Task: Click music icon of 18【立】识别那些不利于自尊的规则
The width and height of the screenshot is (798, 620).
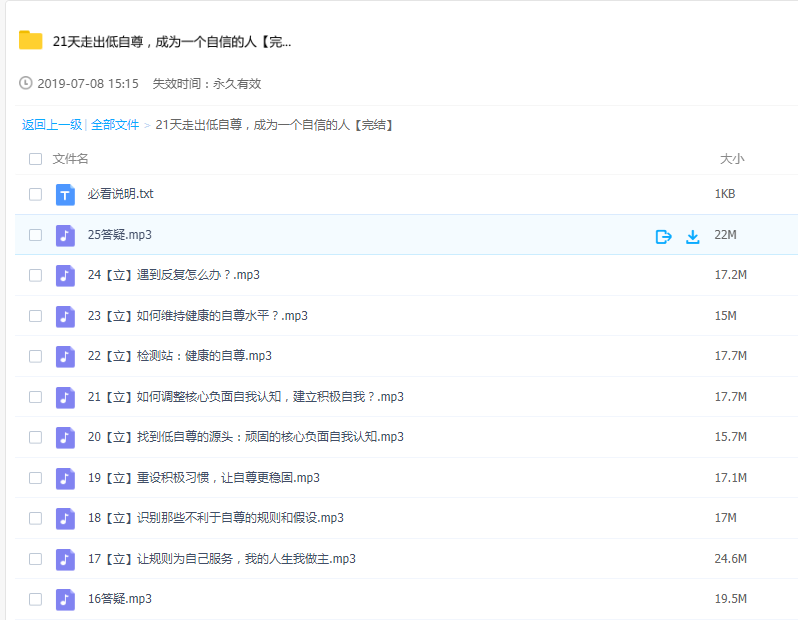Action: (65, 518)
